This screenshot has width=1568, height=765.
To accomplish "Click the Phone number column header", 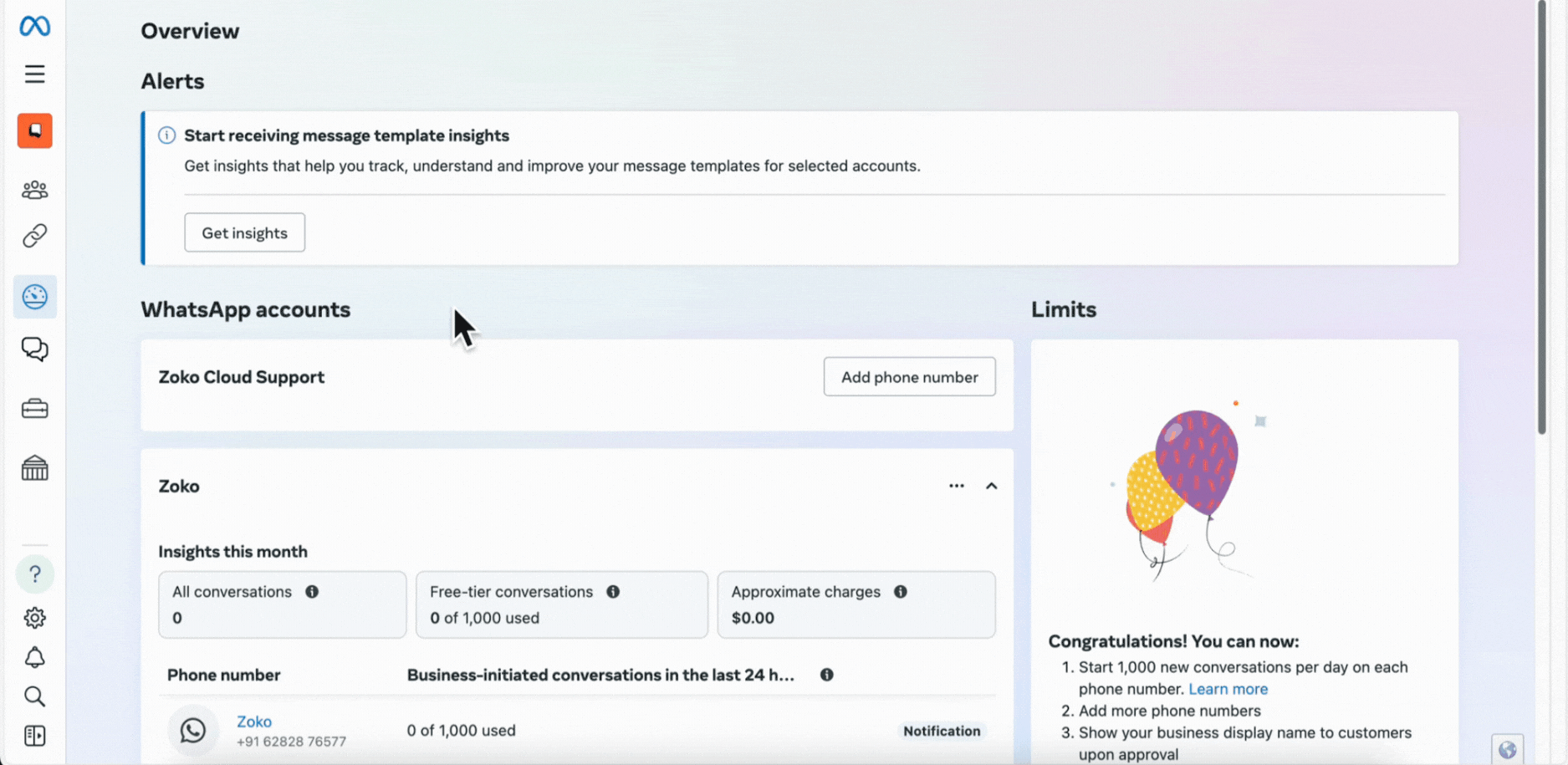I will click(x=223, y=675).
